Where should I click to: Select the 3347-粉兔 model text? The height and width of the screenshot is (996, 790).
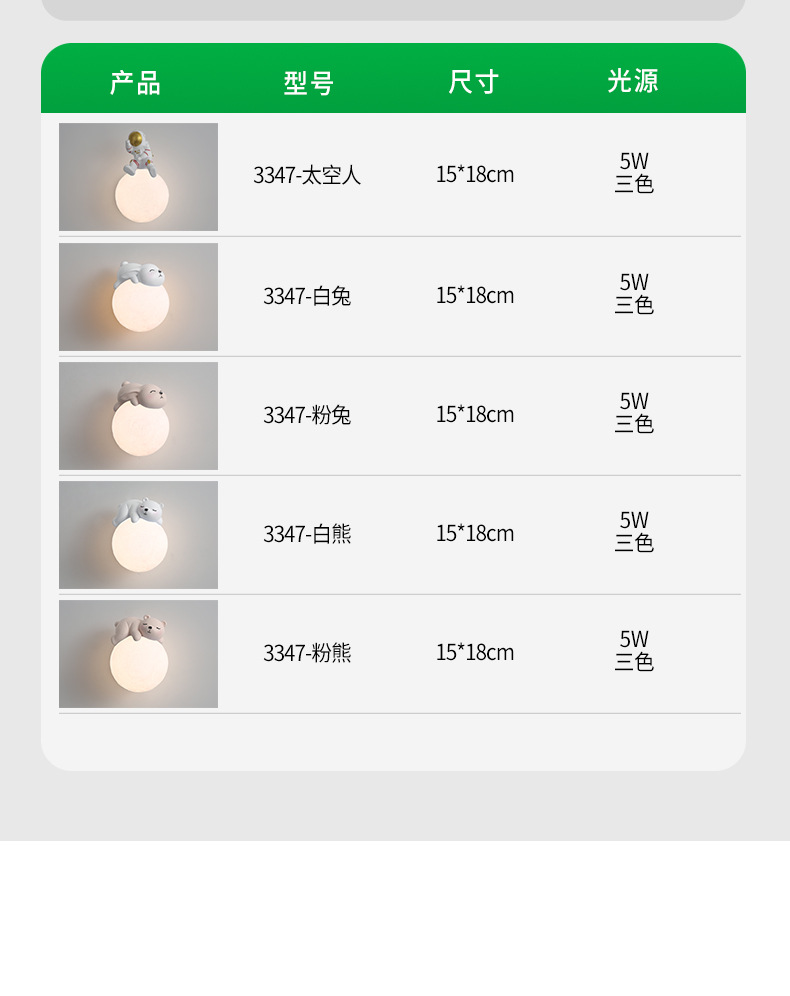307,416
